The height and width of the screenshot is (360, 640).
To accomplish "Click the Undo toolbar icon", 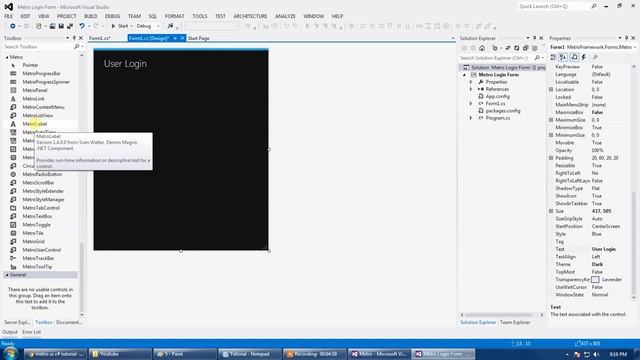I will [x=82, y=26].
